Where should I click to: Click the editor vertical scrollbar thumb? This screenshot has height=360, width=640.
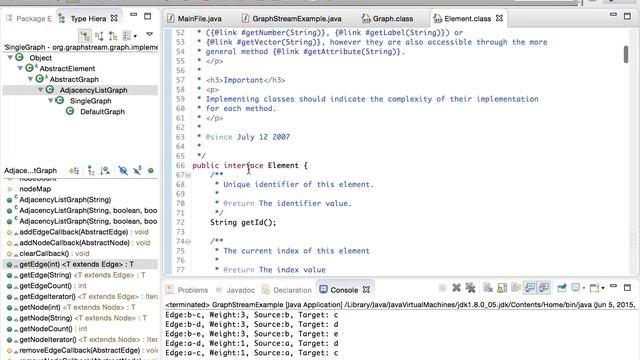pyautogui.click(x=626, y=54)
